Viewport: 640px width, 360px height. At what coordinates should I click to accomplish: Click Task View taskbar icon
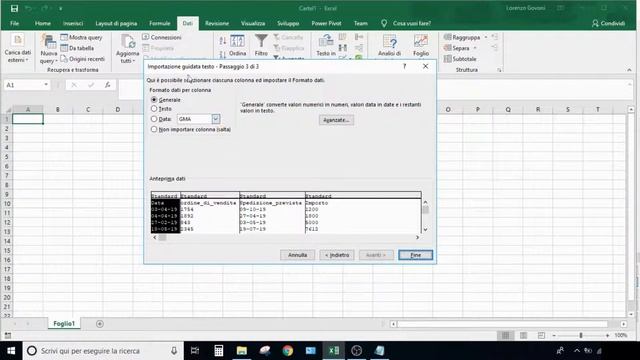point(195,351)
